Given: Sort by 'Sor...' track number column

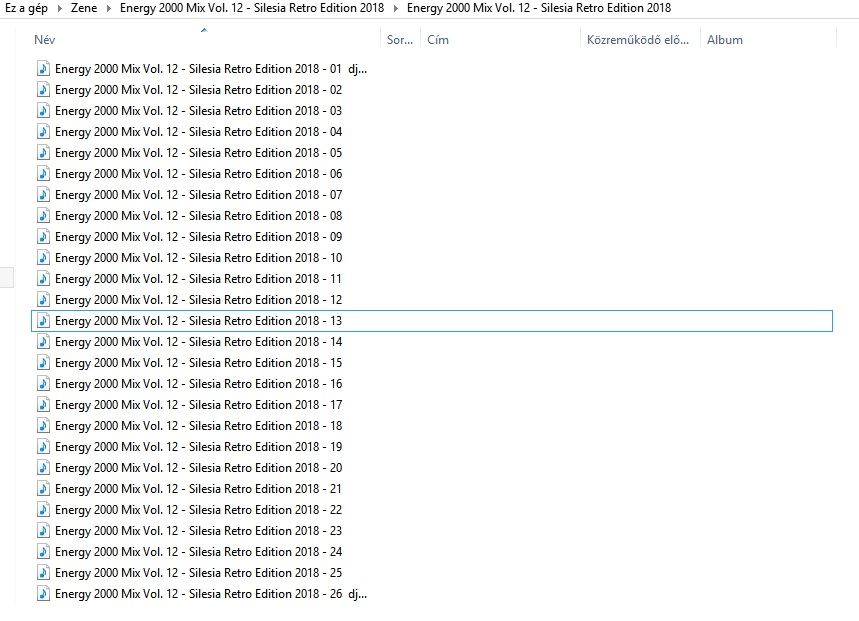Looking at the screenshot, I should pyautogui.click(x=400, y=39).
